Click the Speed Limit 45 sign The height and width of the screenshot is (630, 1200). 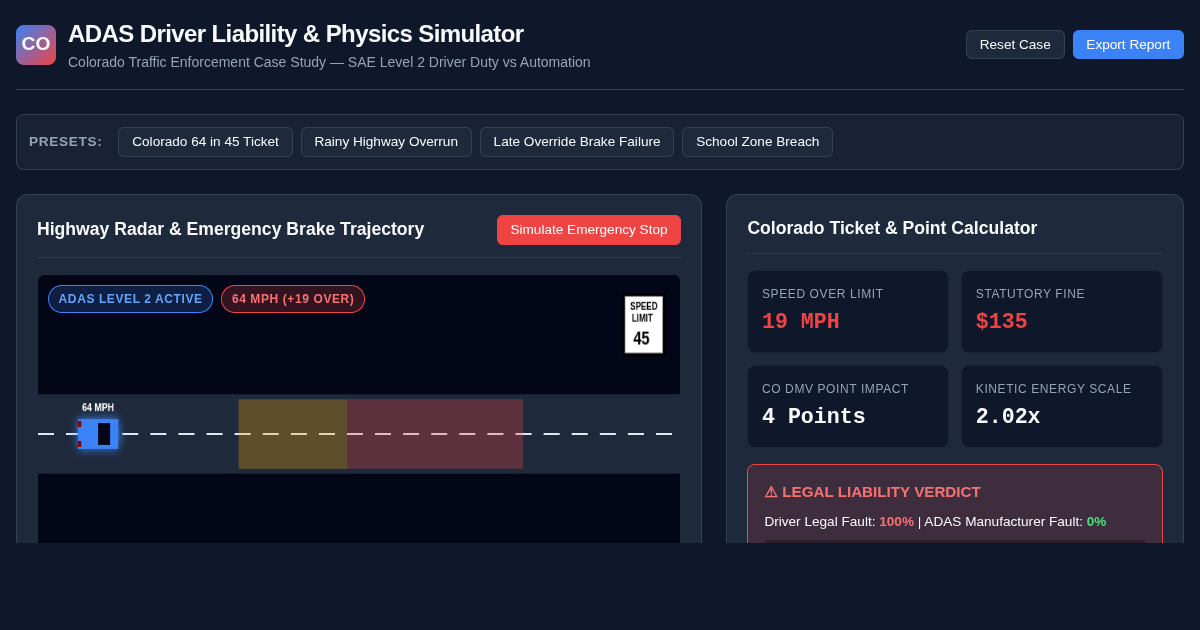(x=644, y=324)
